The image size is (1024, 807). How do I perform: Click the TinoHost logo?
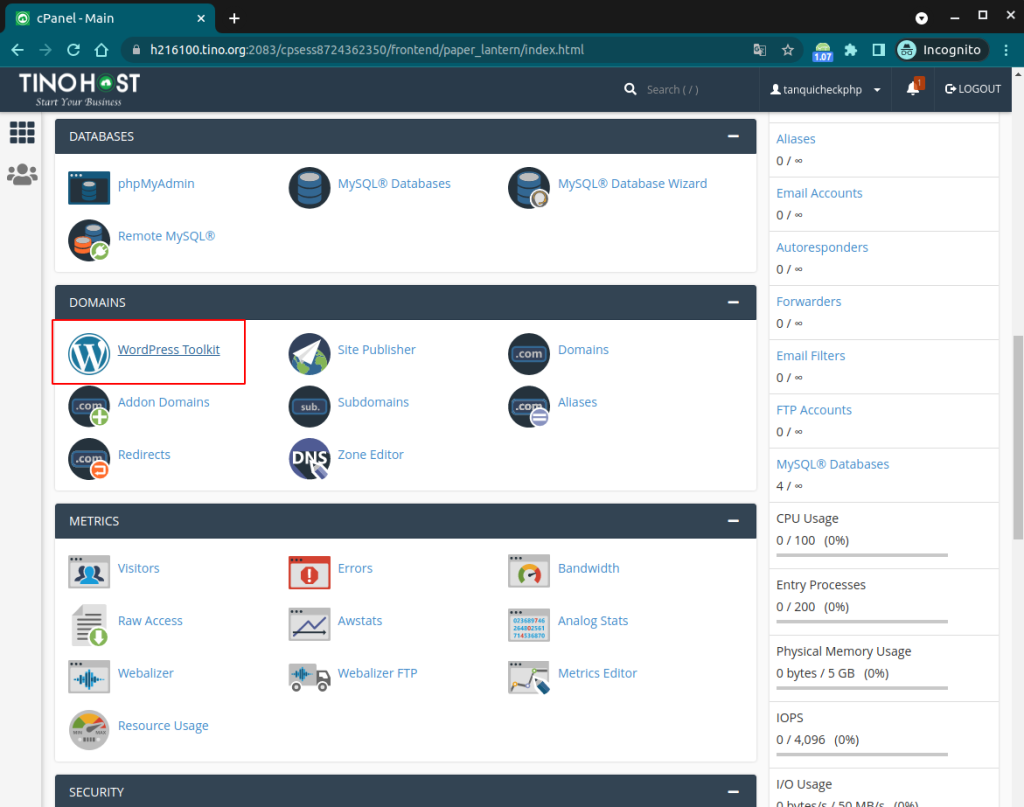79,89
